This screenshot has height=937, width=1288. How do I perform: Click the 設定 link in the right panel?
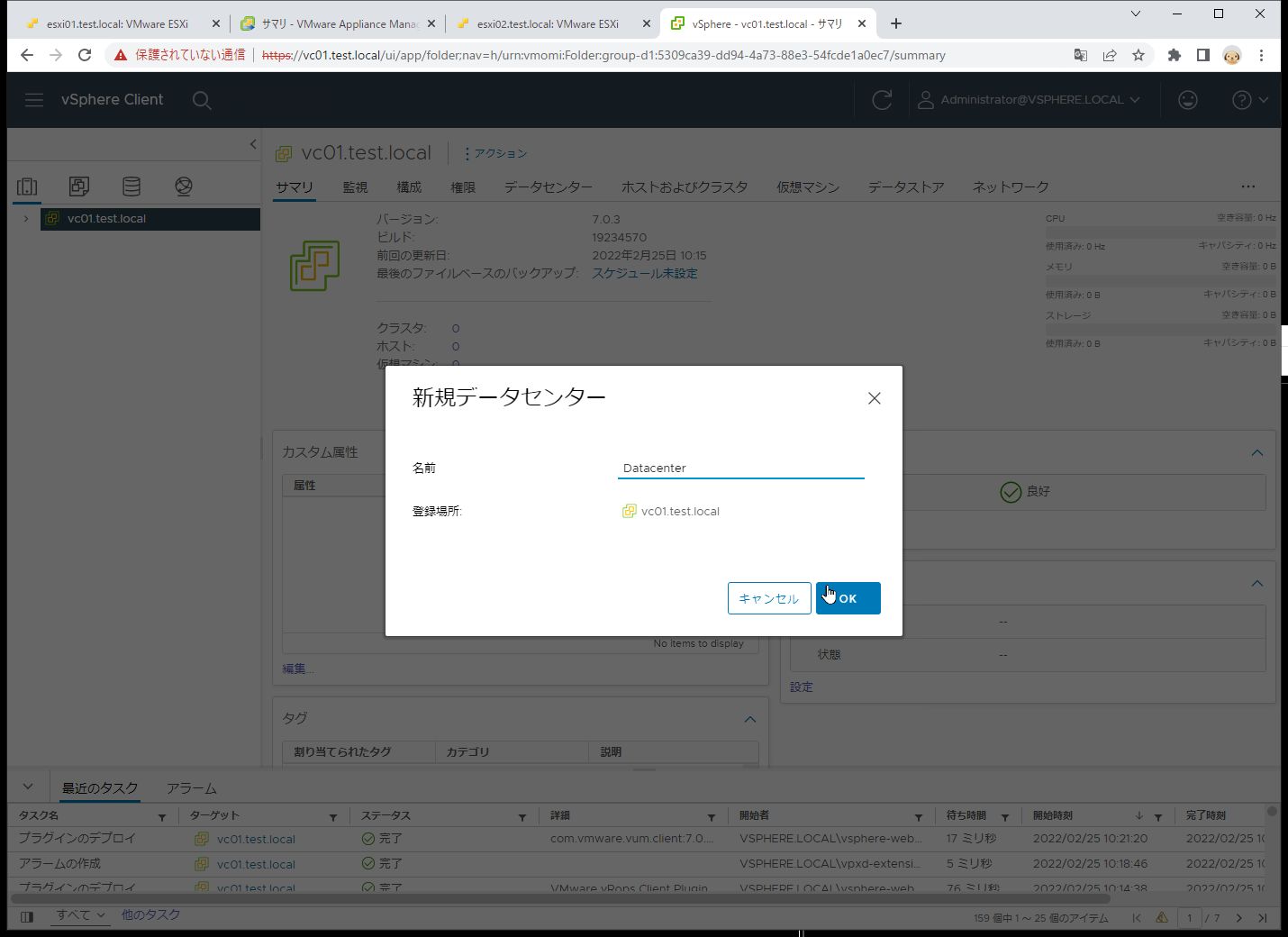pos(802,687)
